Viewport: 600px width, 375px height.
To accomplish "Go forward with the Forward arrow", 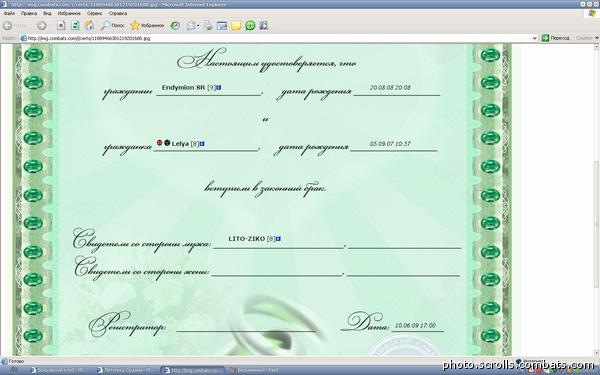I will coord(42,26).
